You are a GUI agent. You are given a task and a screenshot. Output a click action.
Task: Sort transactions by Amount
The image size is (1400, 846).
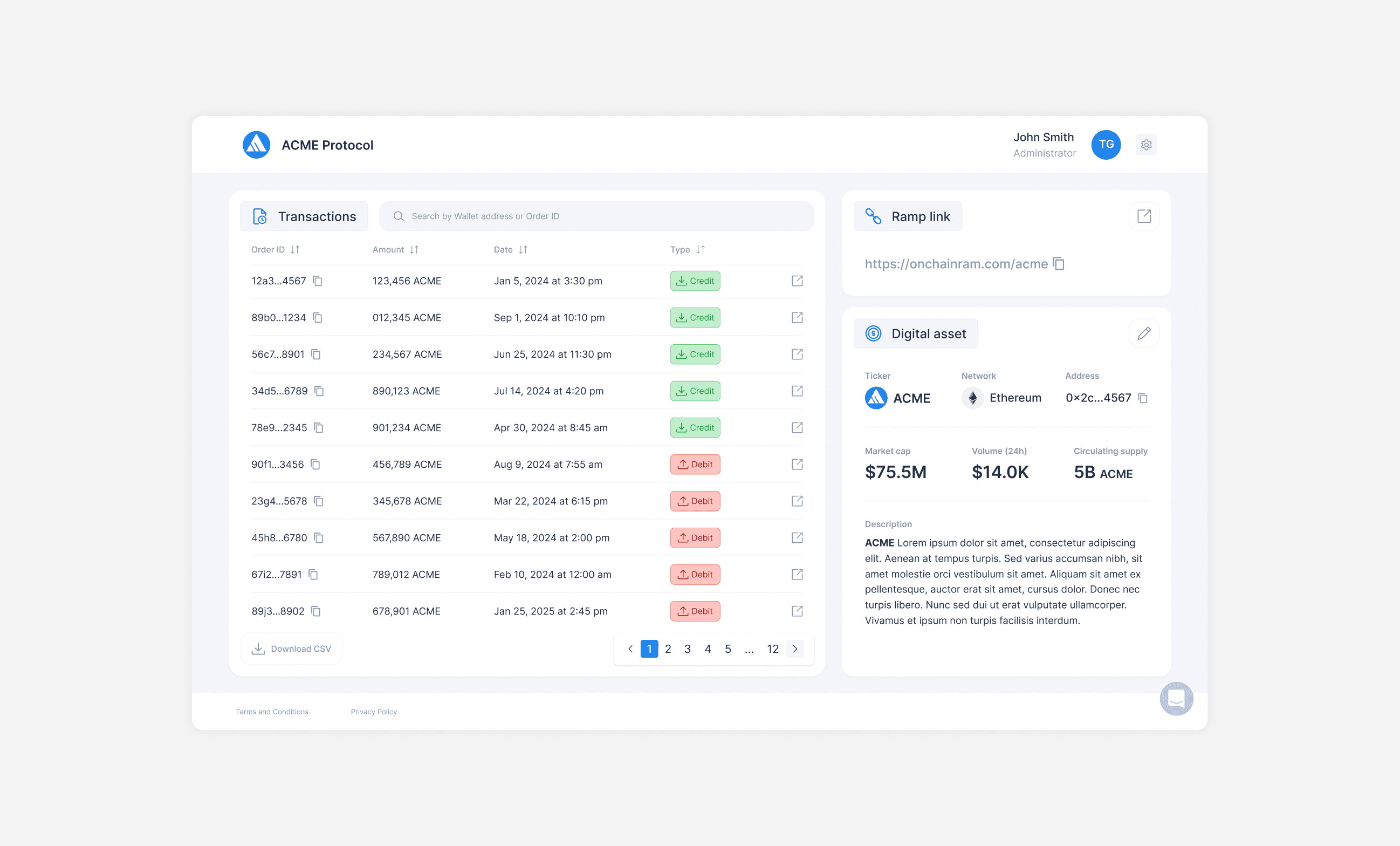[x=414, y=250]
